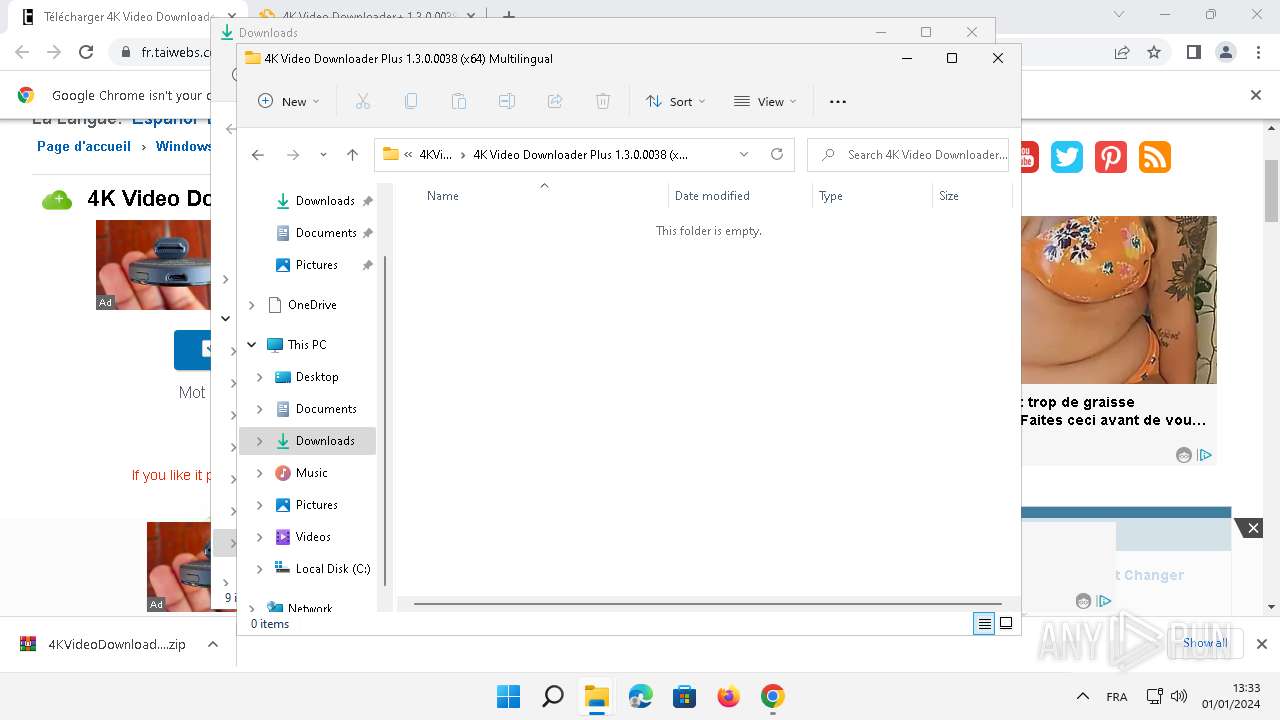Launch Microsoft Edge from taskbar
The height and width of the screenshot is (720, 1280).
641,696
